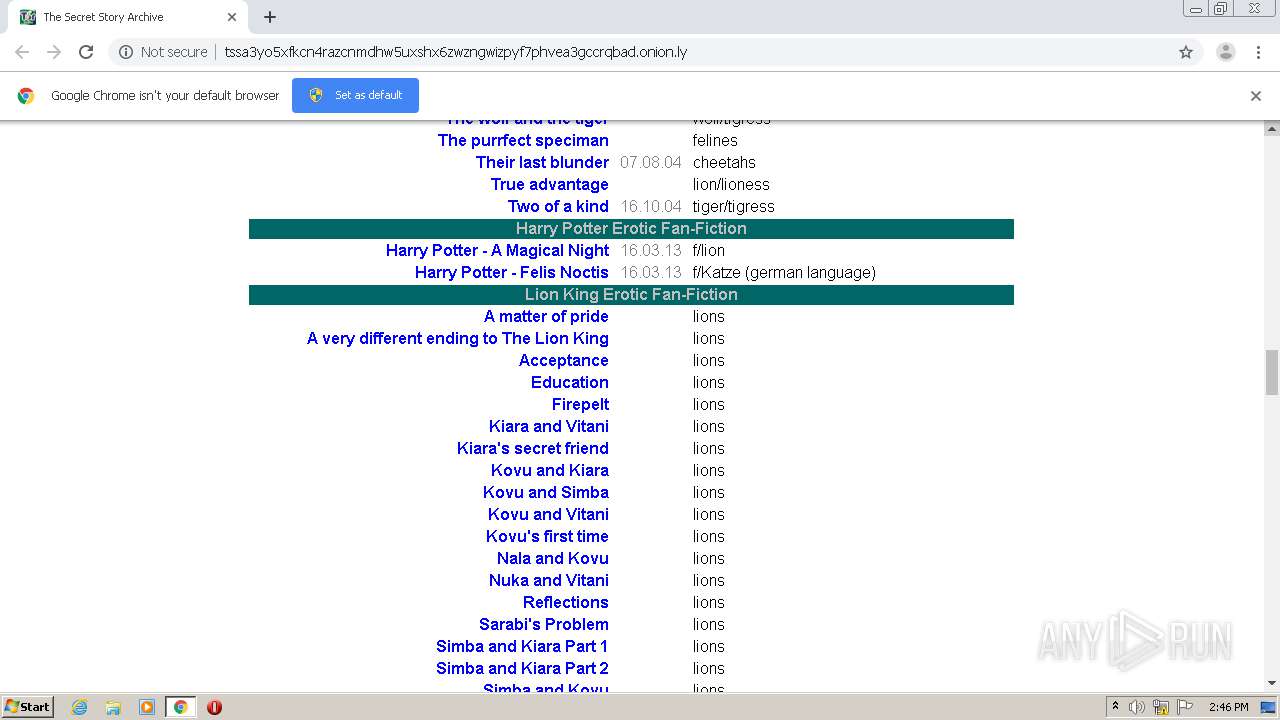Open the link The purrfect speciman

click(523, 140)
